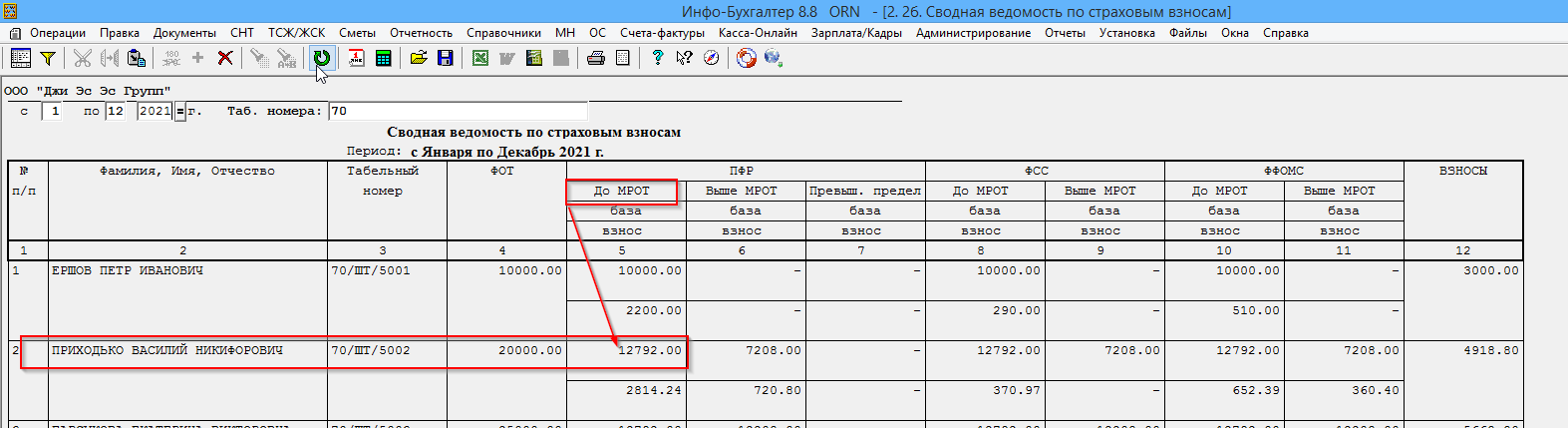Screen dimensions: 1568x428
Task: Click the yellow filter funnel icon
Action: click(x=47, y=58)
